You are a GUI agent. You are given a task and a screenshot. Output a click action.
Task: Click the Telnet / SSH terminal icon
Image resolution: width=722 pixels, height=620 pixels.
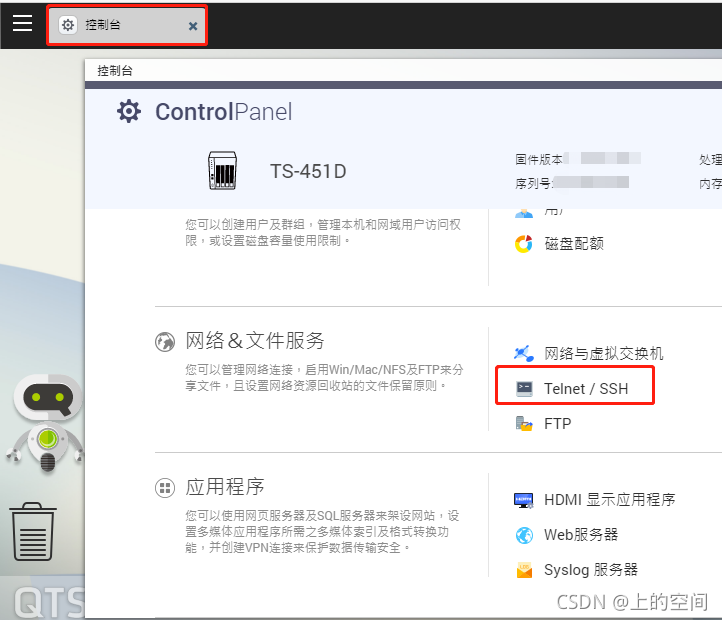tap(524, 389)
